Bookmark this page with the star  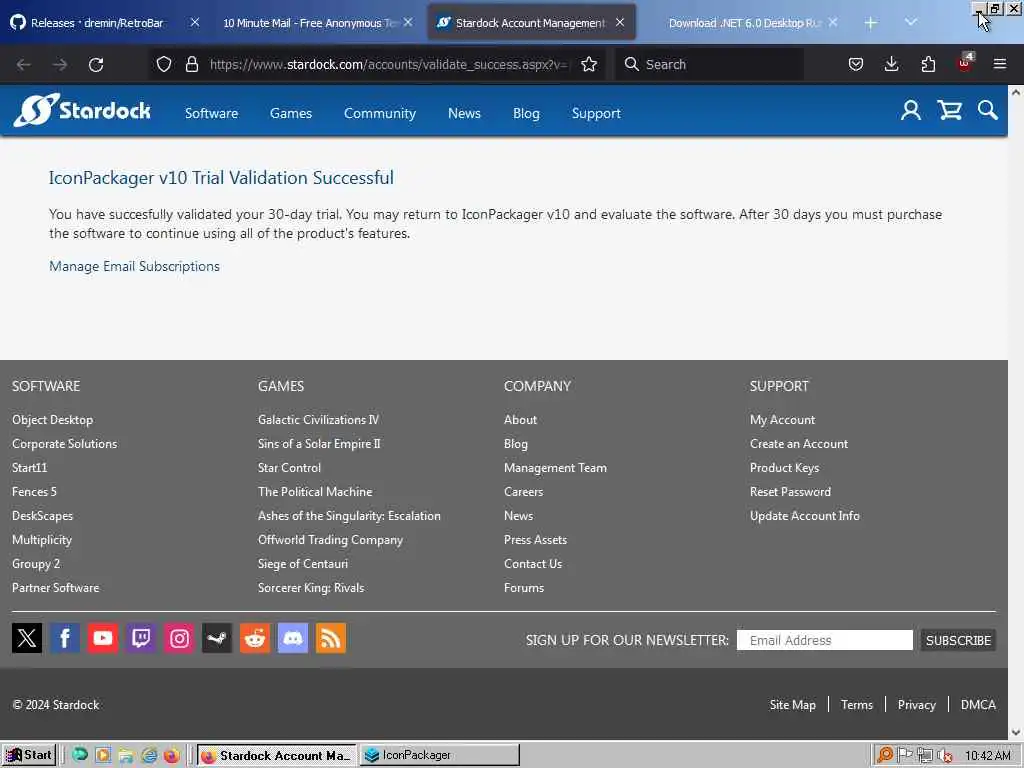tap(589, 64)
